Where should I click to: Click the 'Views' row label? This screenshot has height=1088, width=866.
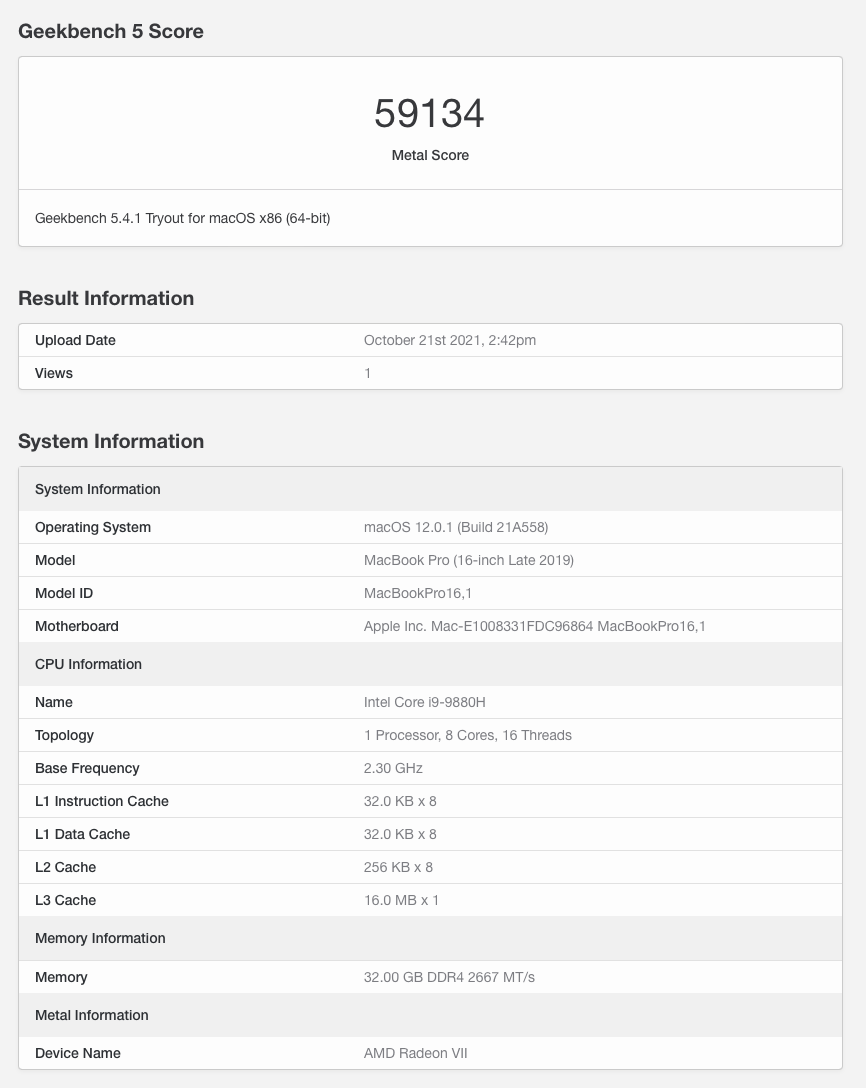coord(53,373)
